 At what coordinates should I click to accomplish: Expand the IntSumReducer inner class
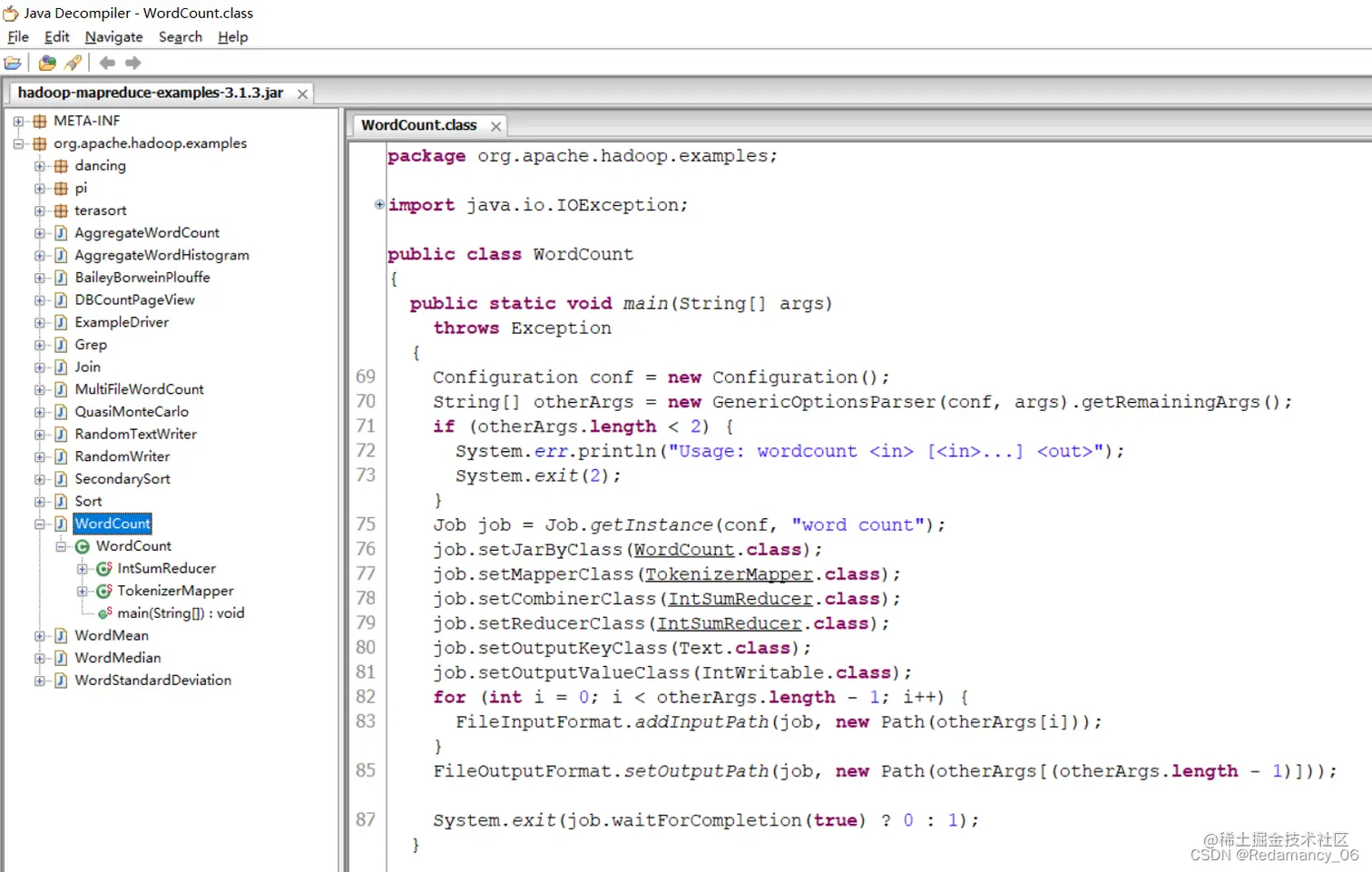[83, 569]
